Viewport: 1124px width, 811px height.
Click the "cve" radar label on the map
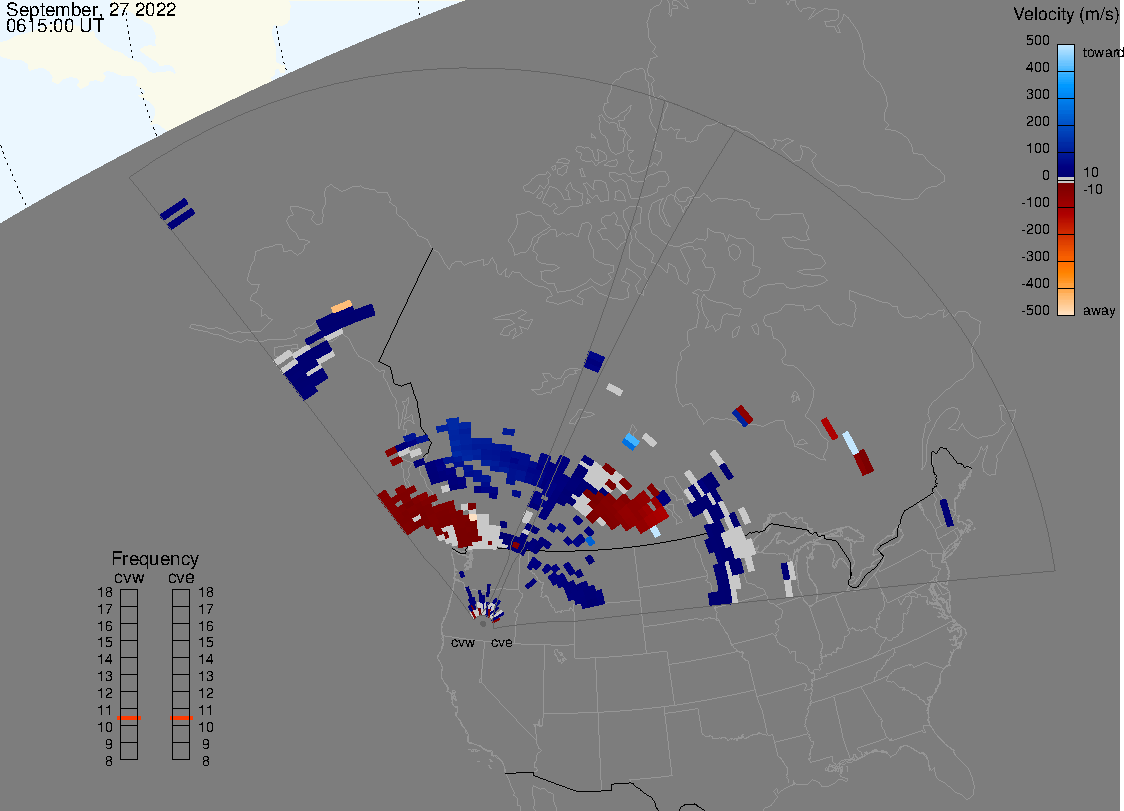[502, 642]
